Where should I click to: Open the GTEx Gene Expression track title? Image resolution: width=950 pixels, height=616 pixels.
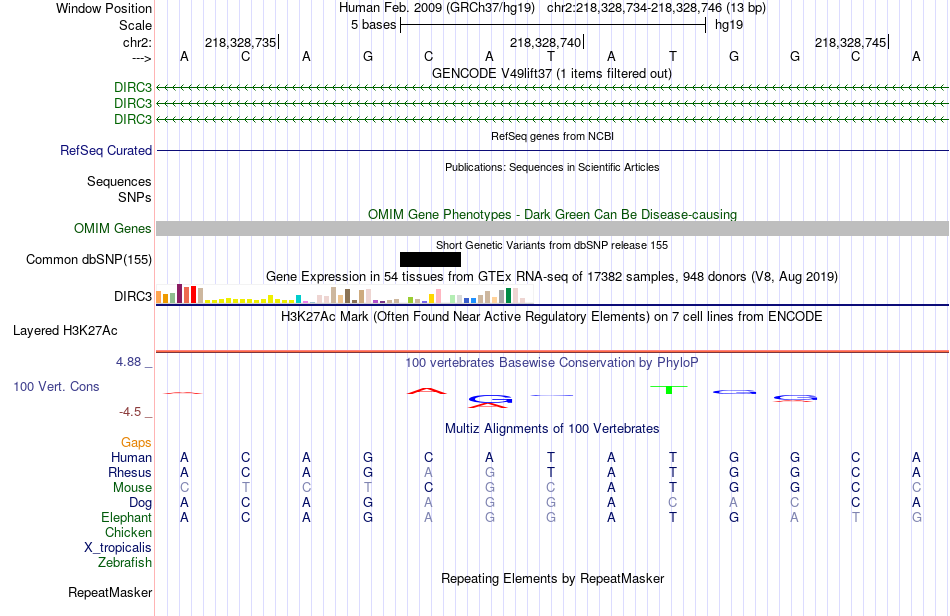click(552, 277)
